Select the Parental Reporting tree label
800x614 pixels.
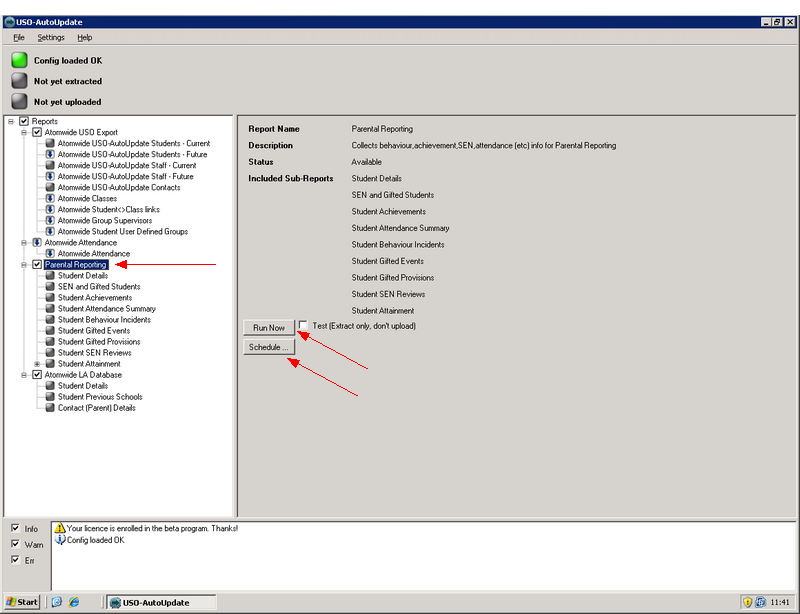click(76, 264)
